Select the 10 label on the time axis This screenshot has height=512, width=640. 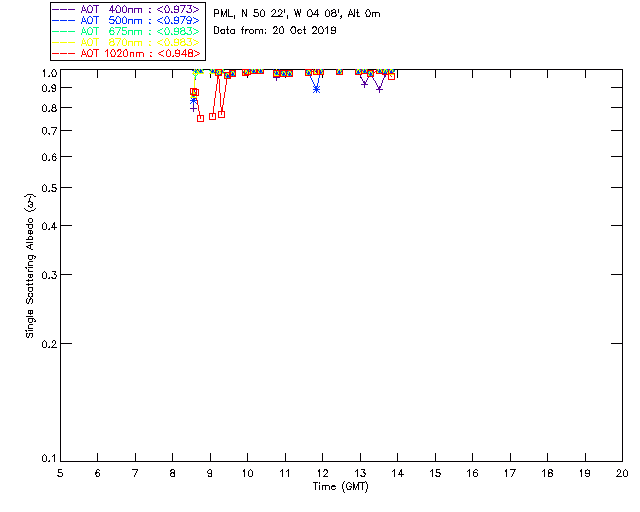pyautogui.click(x=248, y=473)
